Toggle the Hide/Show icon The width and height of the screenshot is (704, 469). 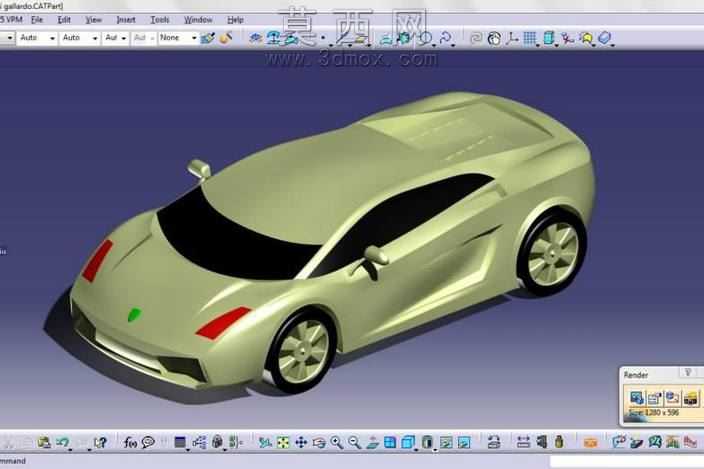pos(446,443)
